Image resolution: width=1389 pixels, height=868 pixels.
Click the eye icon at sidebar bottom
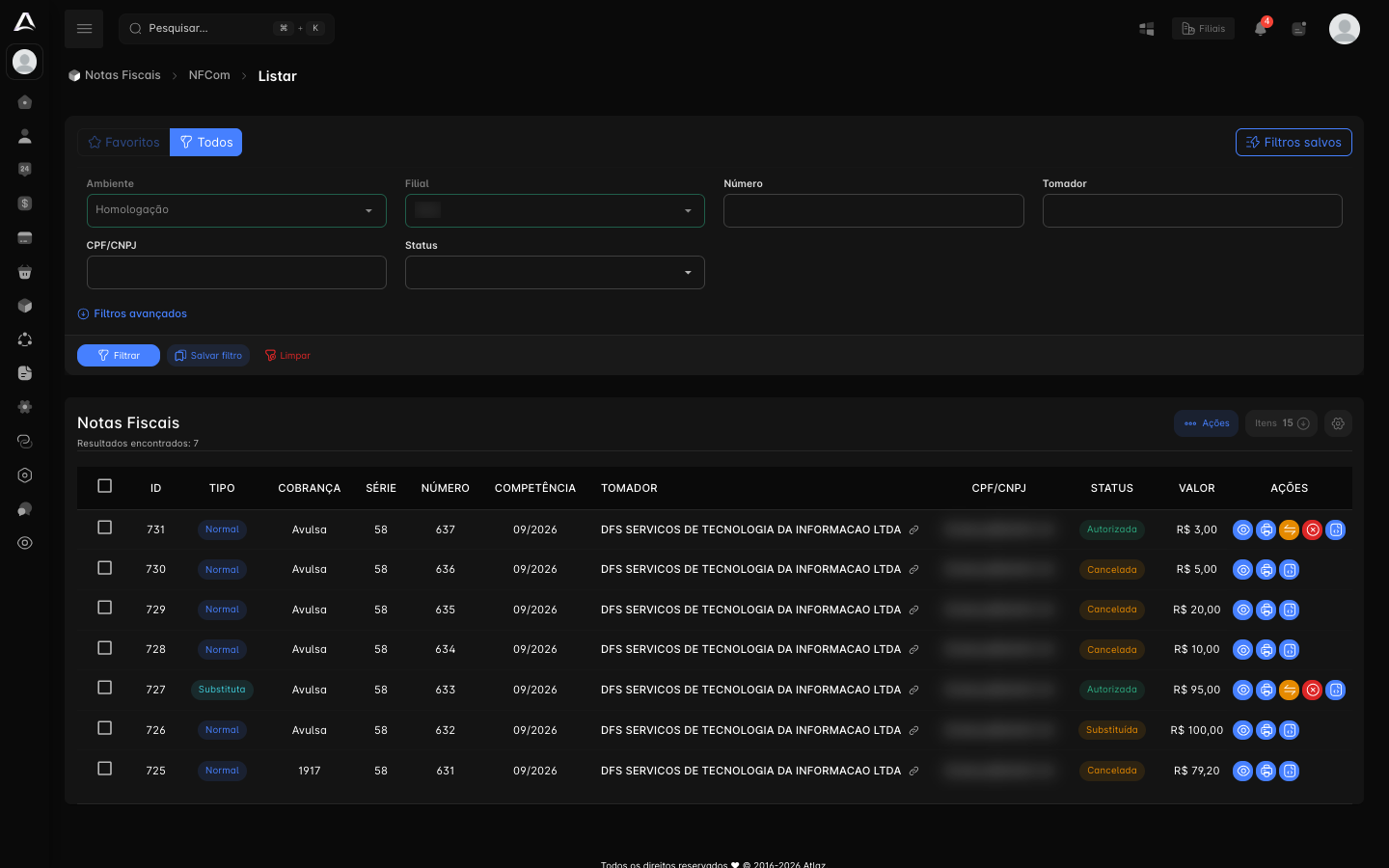point(25,543)
